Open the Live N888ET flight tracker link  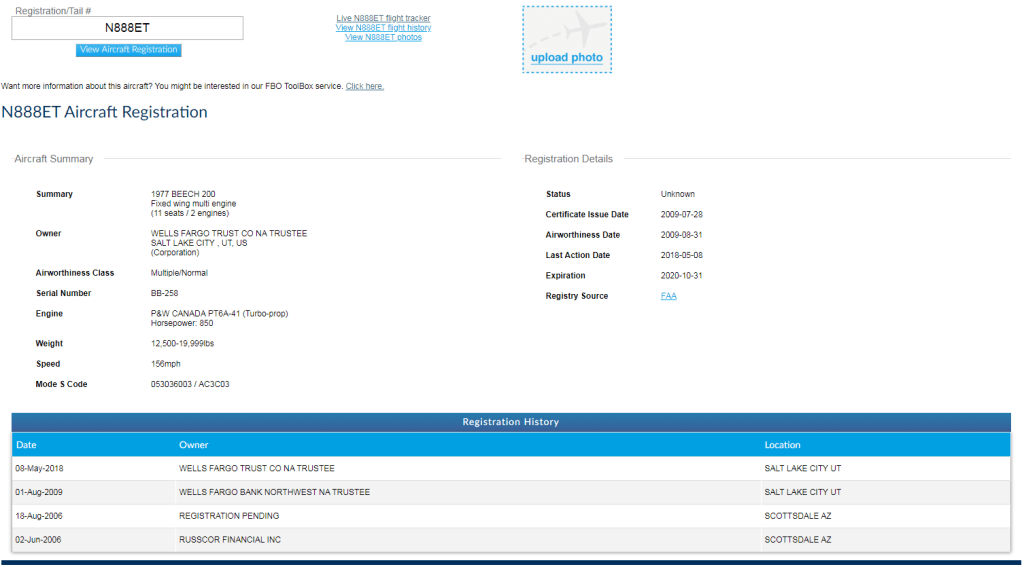coord(383,18)
